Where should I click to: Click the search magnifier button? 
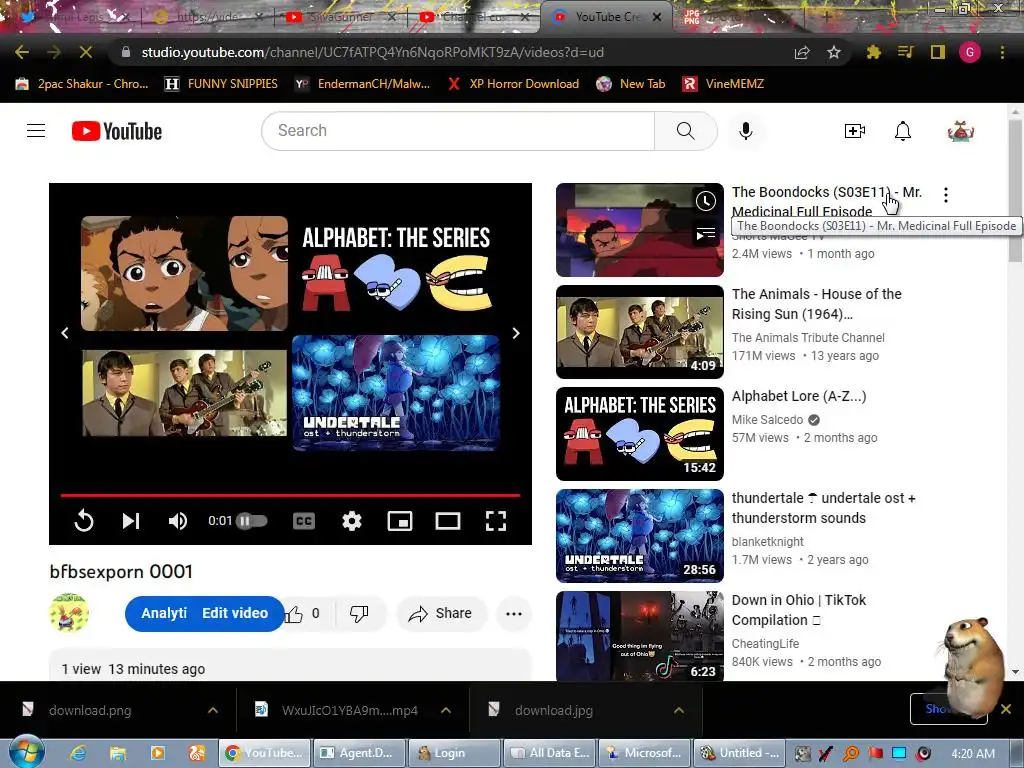click(x=686, y=131)
